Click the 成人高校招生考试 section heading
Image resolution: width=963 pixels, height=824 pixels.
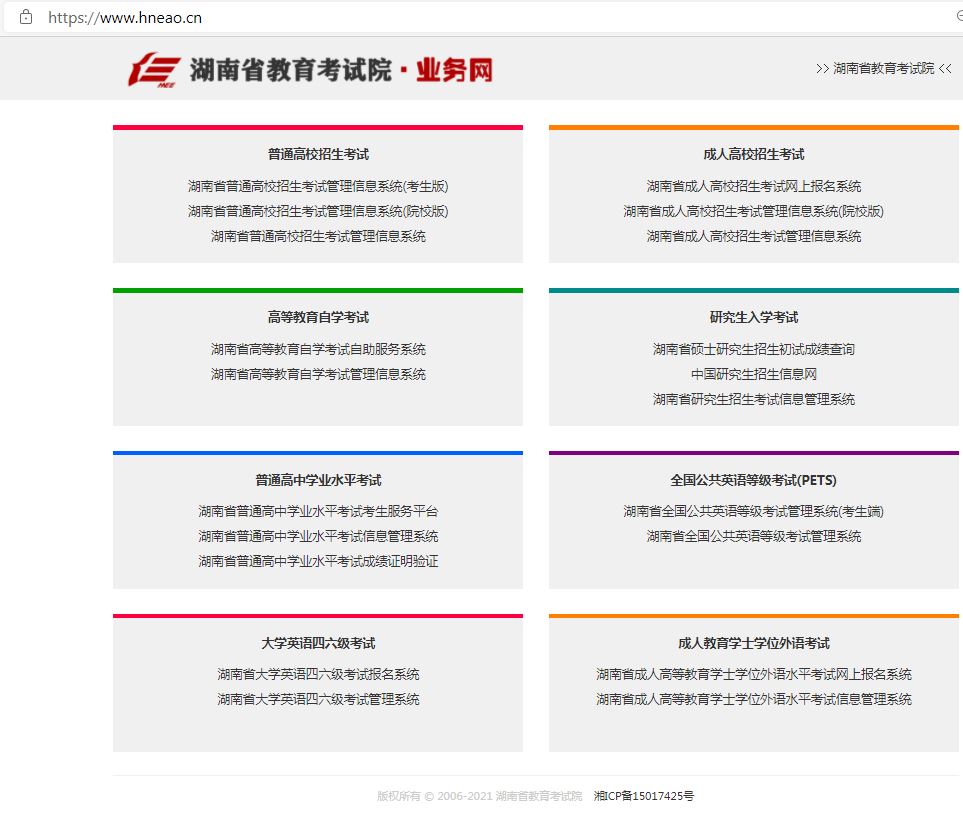click(754, 155)
